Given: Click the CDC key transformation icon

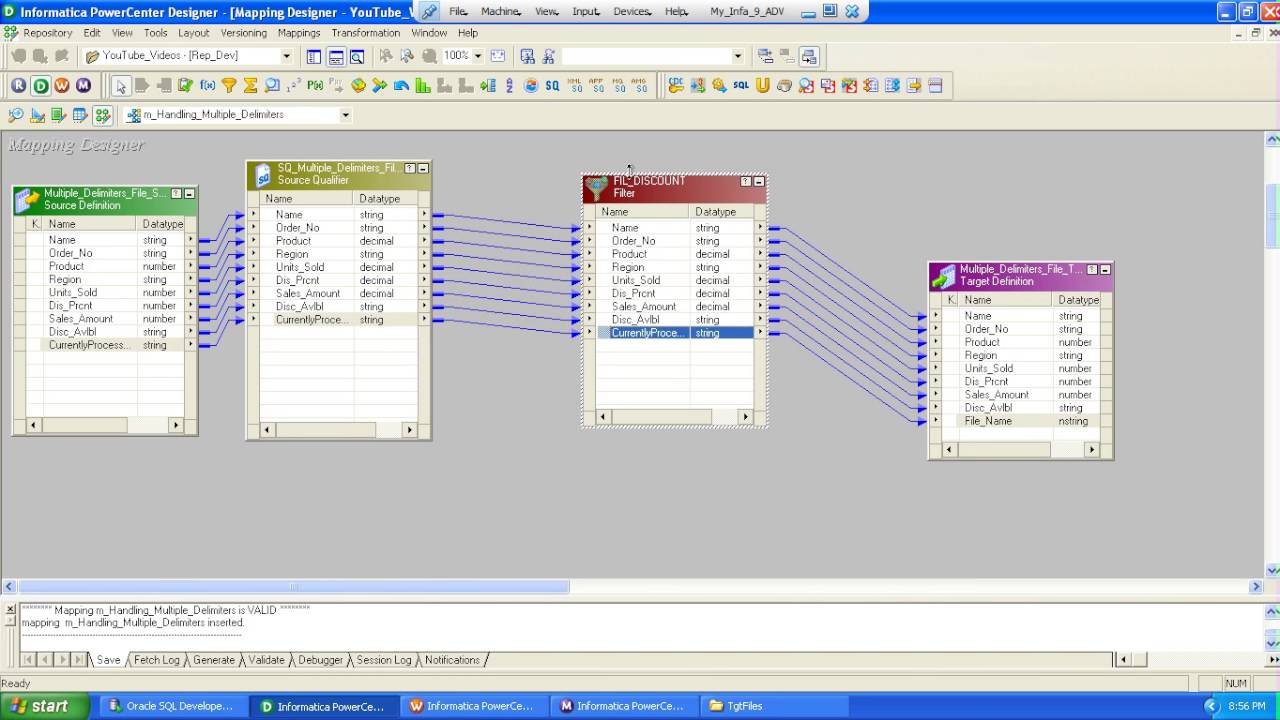Looking at the screenshot, I should click(x=676, y=86).
